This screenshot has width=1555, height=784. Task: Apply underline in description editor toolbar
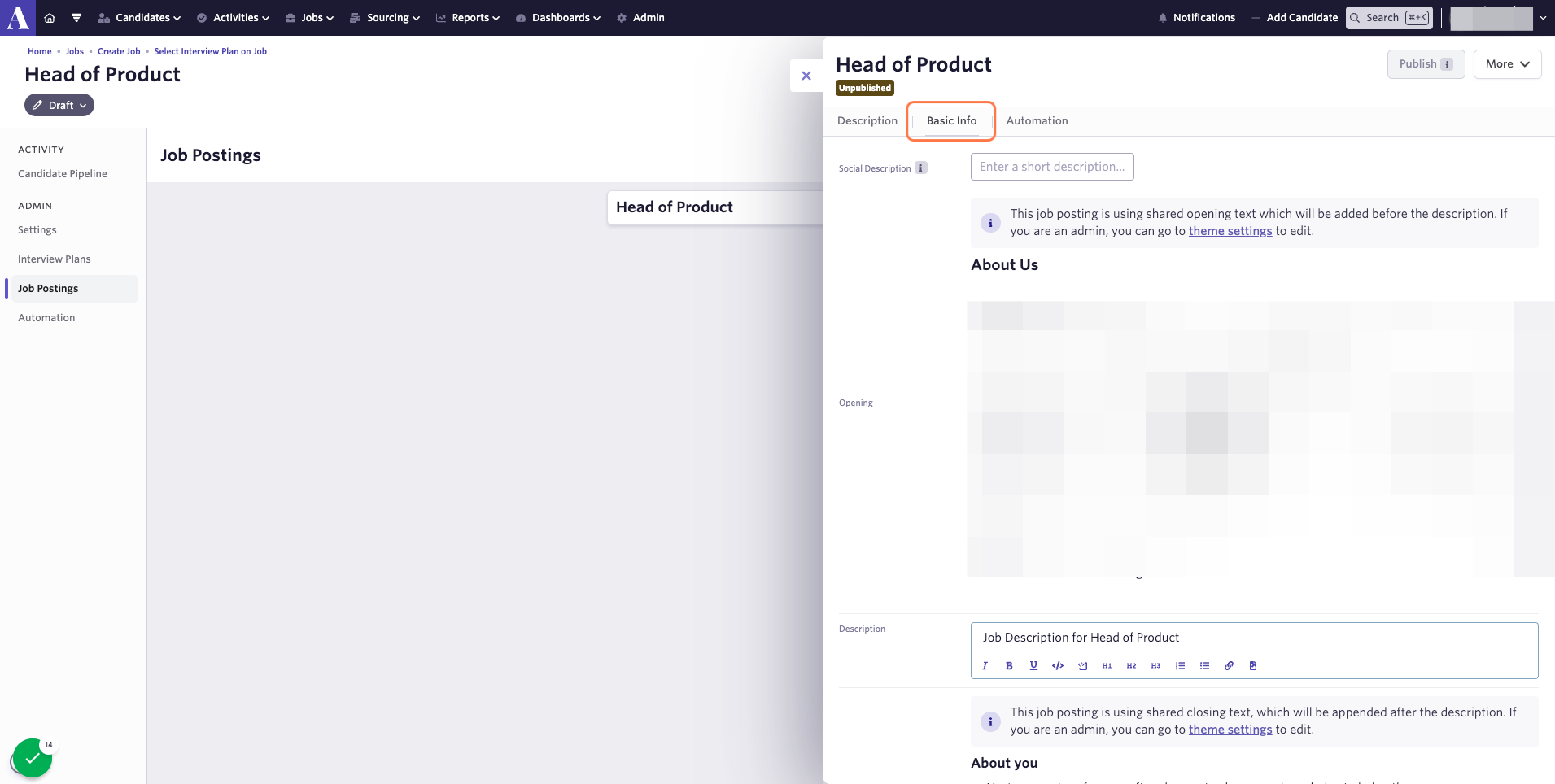click(1033, 665)
